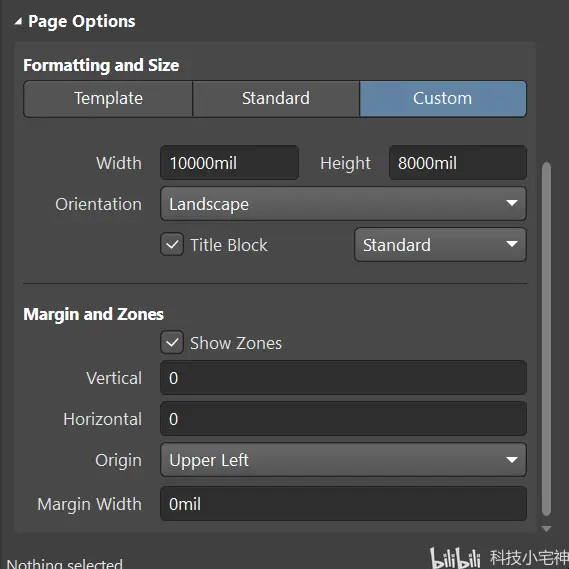Image resolution: width=569 pixels, height=569 pixels.
Task: Click the Margin Width input field
Action: [343, 504]
